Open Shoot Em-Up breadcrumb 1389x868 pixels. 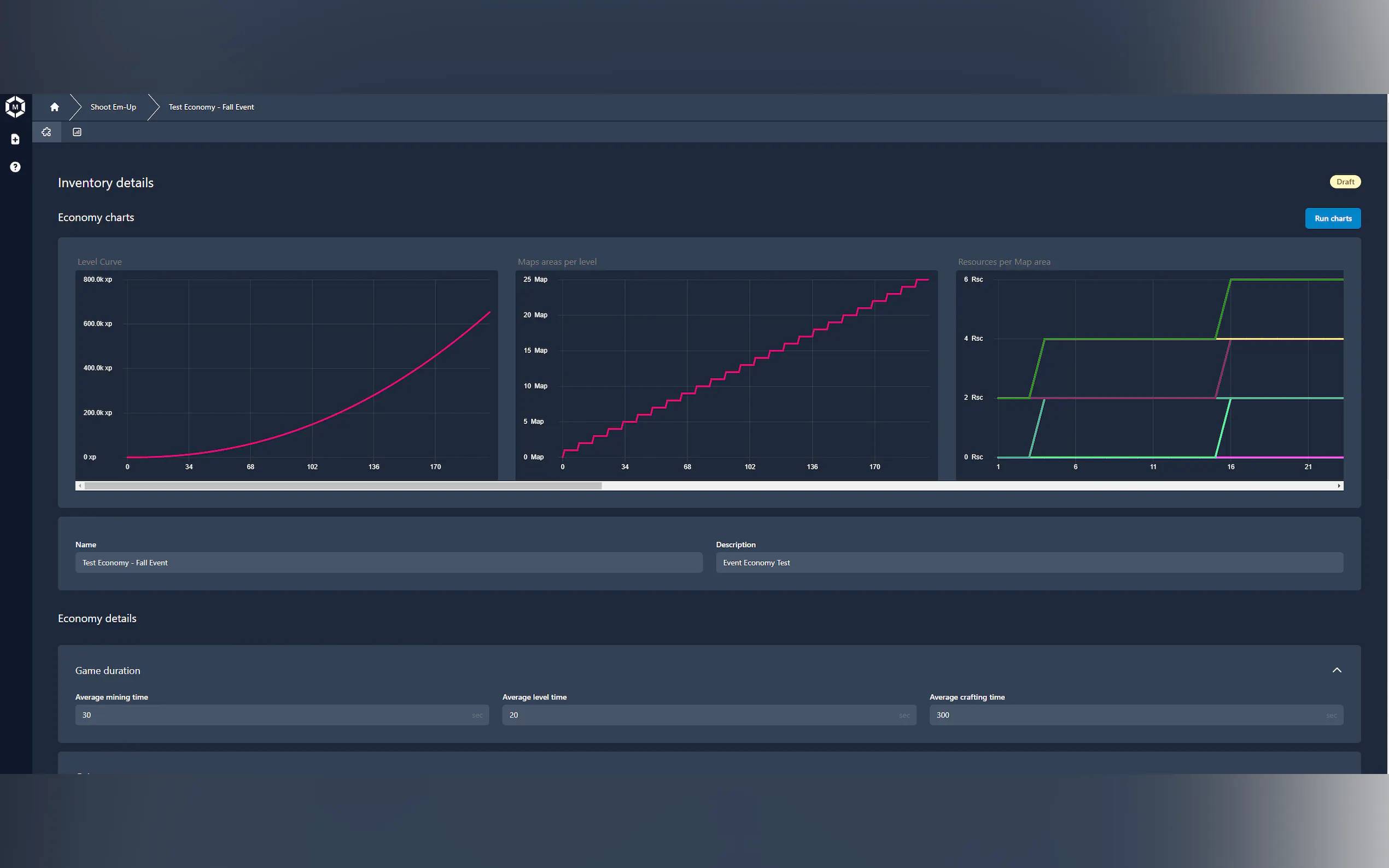tap(113, 107)
